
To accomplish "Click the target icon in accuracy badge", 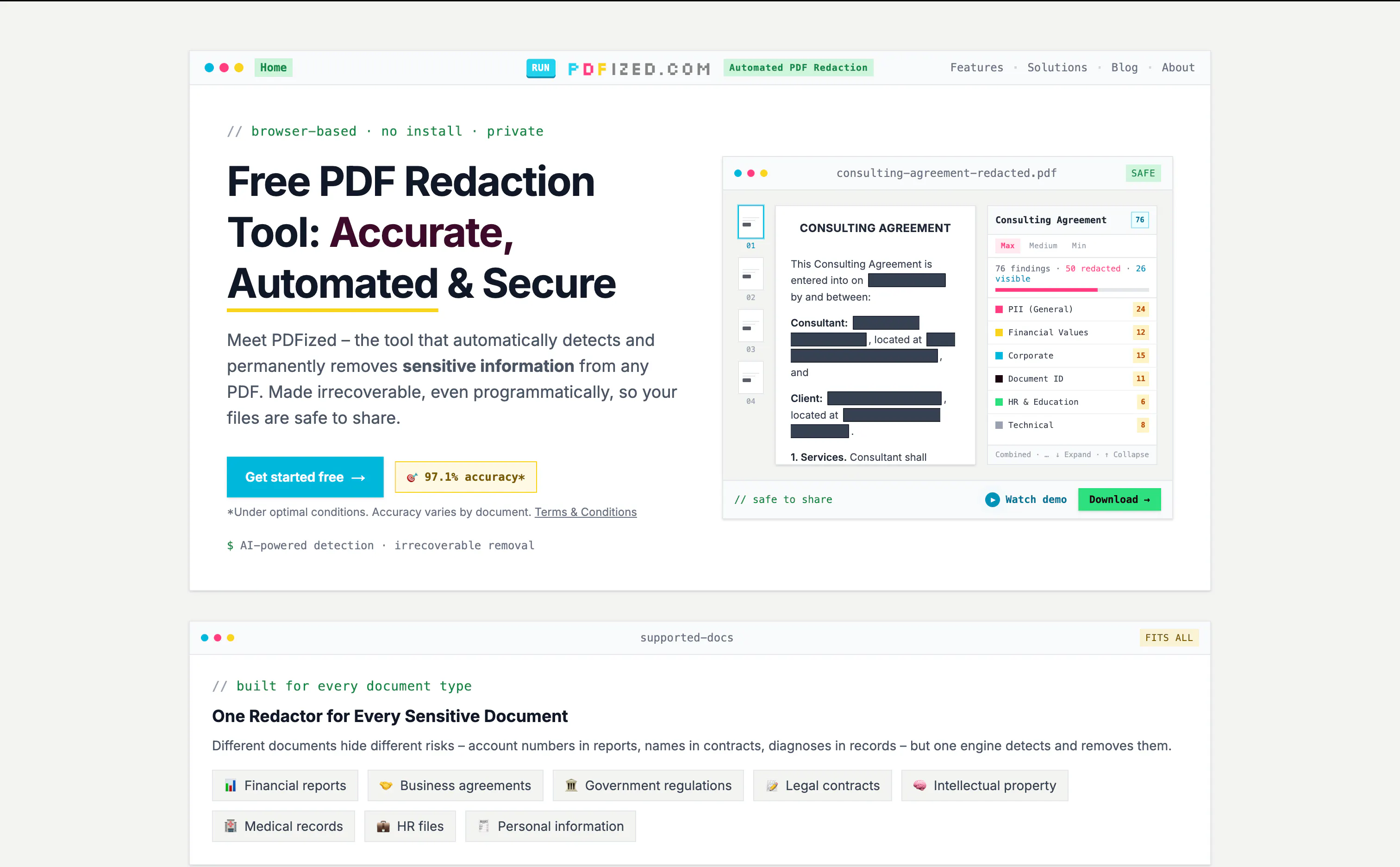I will click(412, 477).
